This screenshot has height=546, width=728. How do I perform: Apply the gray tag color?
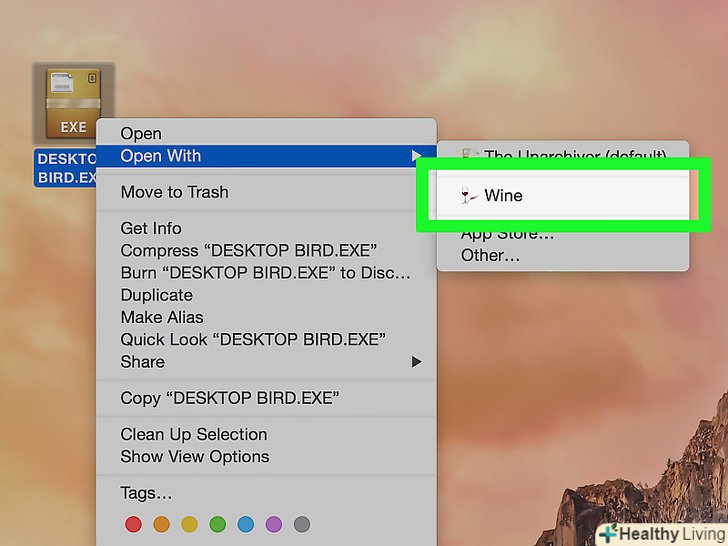pos(302,525)
